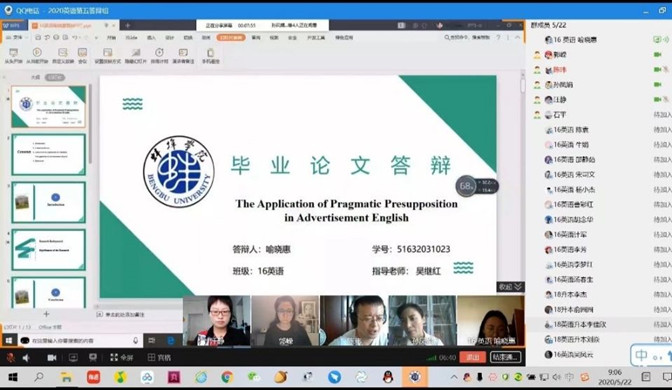Click the mobile remote control icon
This screenshot has height=390, width=672.
point(210,55)
